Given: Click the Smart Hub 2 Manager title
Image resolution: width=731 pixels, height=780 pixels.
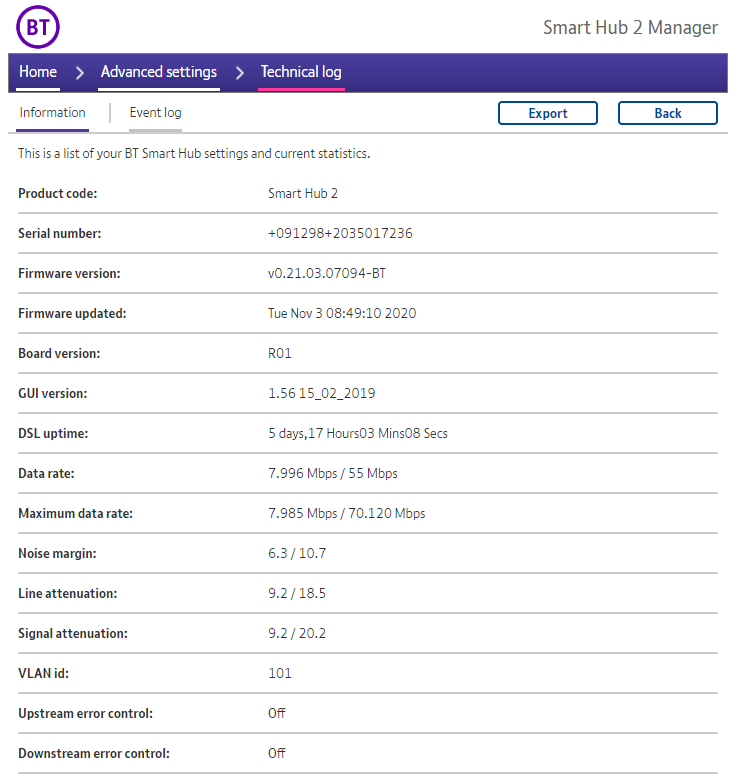Looking at the screenshot, I should pos(630,27).
